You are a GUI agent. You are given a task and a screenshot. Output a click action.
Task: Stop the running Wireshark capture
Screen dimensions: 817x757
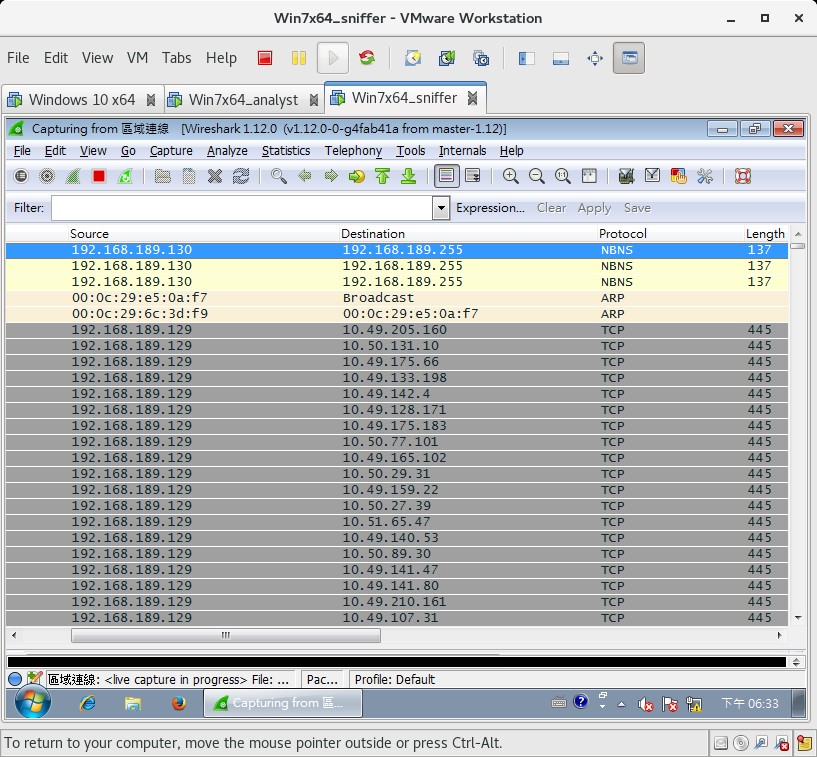(99, 176)
